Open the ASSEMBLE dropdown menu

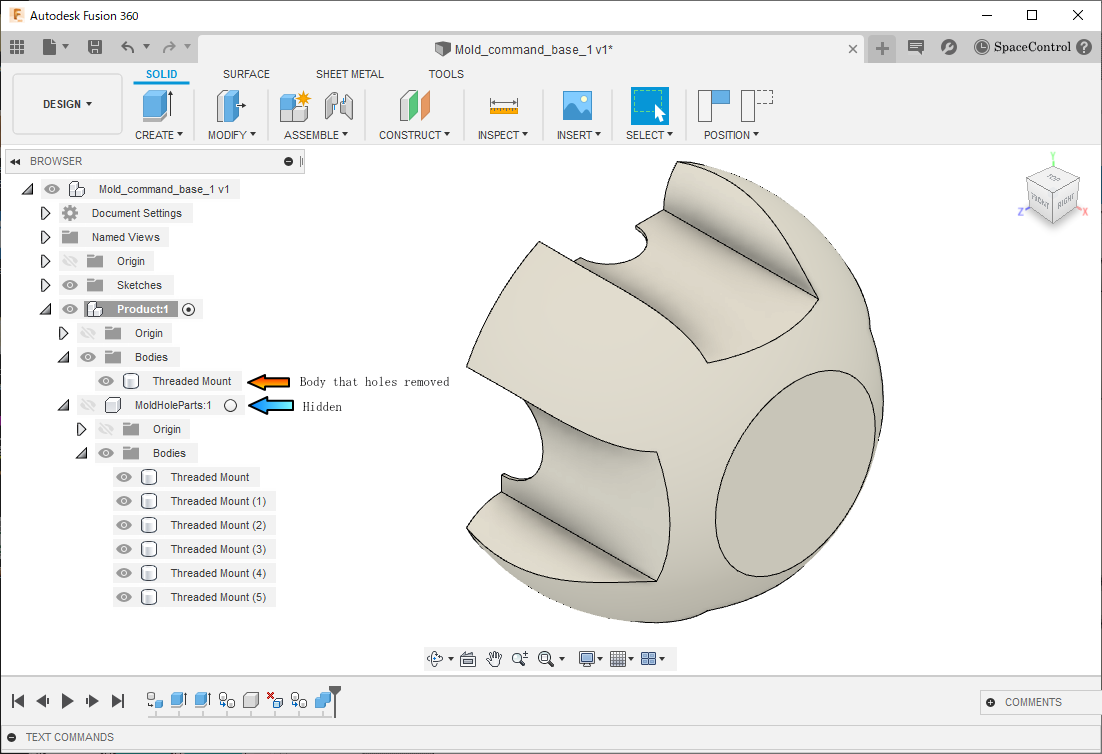316,135
